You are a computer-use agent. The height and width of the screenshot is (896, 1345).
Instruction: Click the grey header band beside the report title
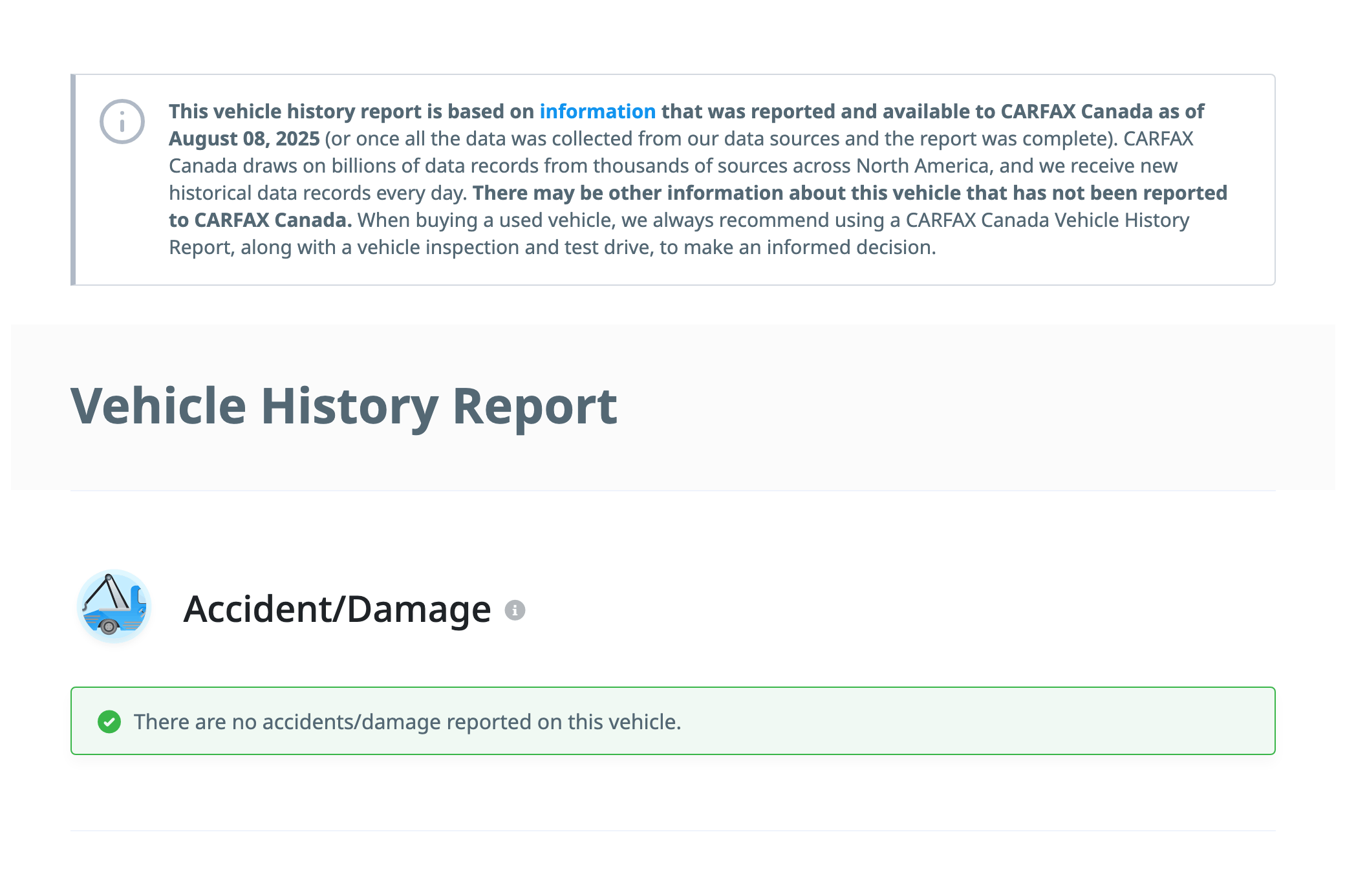tap(970, 406)
